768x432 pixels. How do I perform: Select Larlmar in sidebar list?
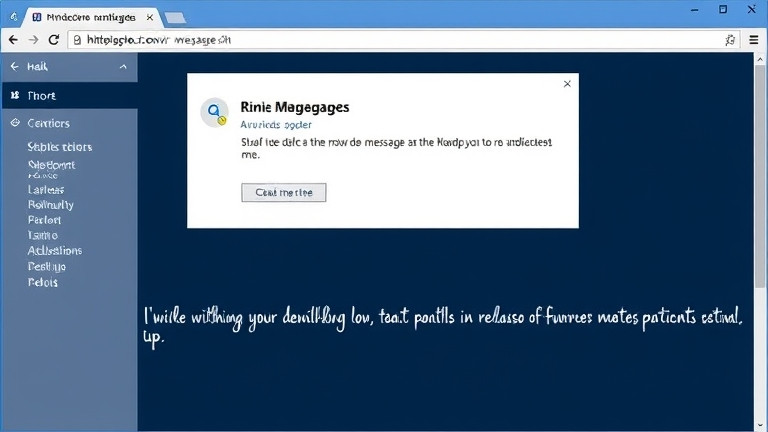point(46,190)
